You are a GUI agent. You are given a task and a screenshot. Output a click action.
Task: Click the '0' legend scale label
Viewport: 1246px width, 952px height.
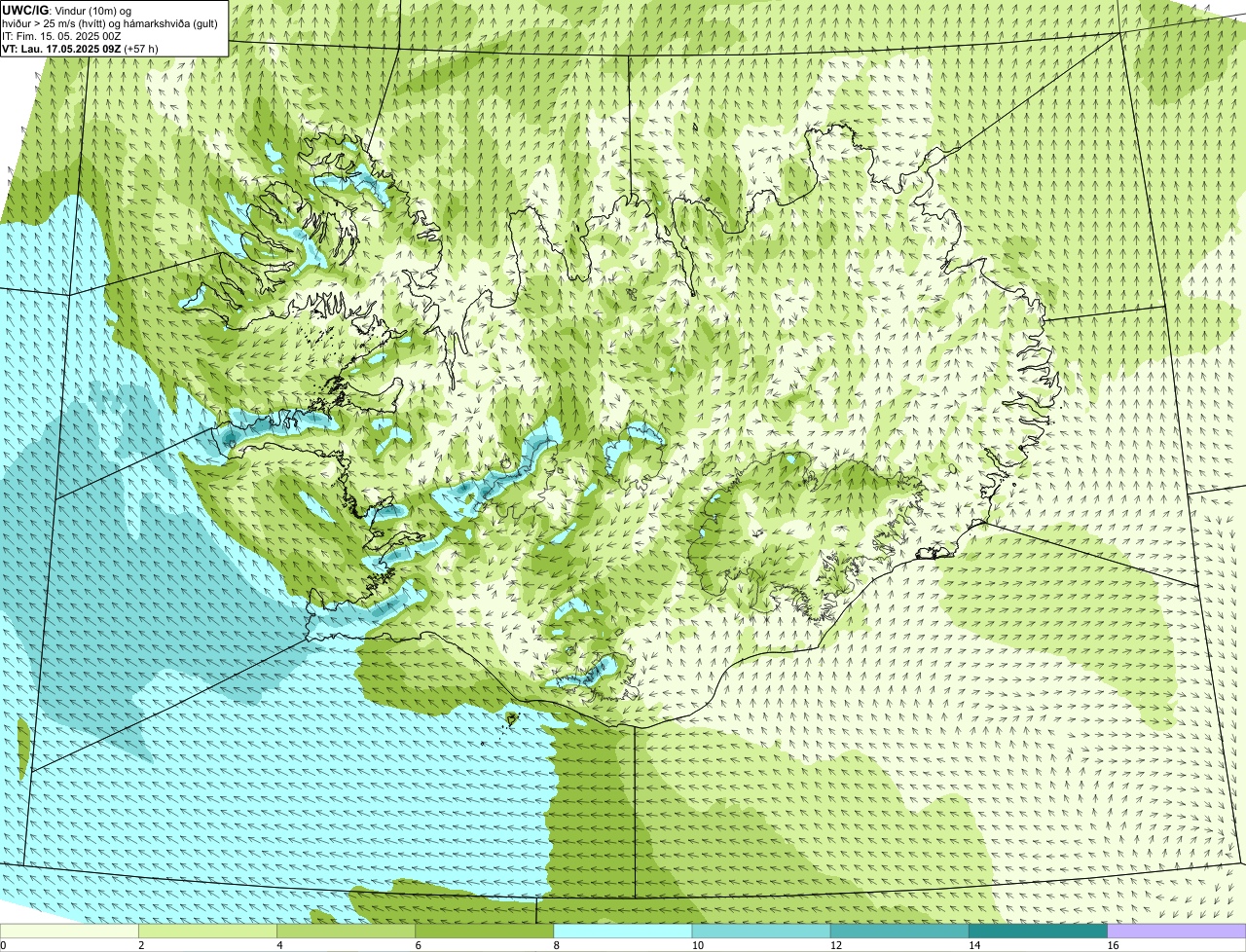coord(3,945)
